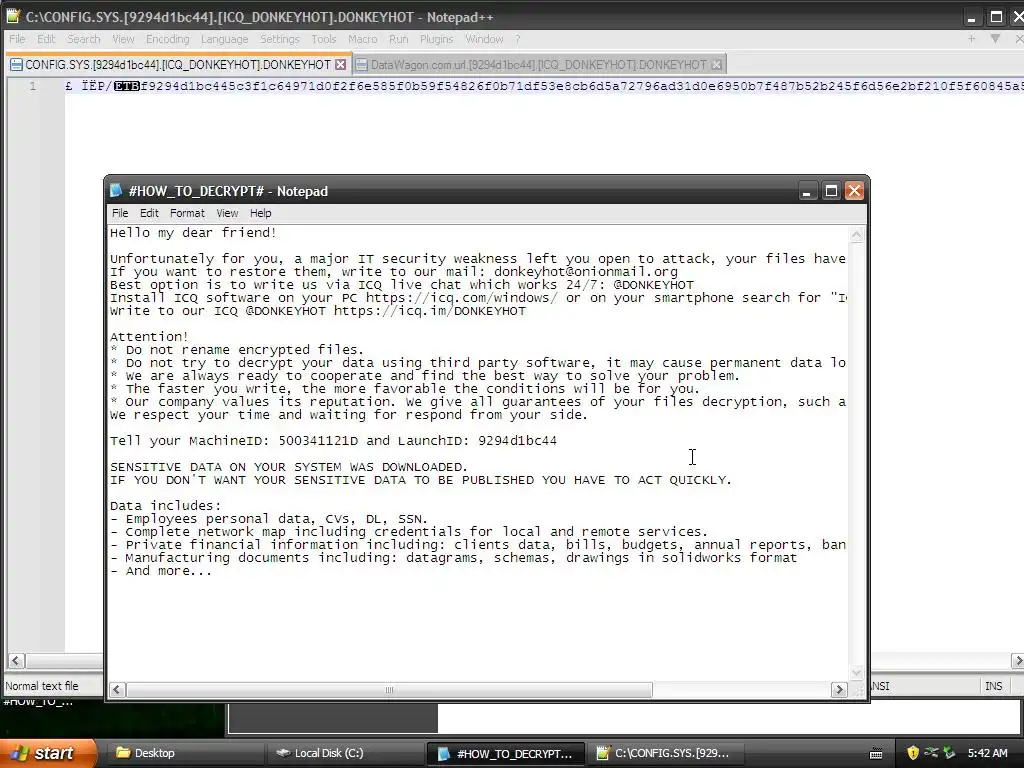This screenshot has width=1024, height=768.
Task: Click 'Hello my dear friend!' line
Action: (x=193, y=232)
